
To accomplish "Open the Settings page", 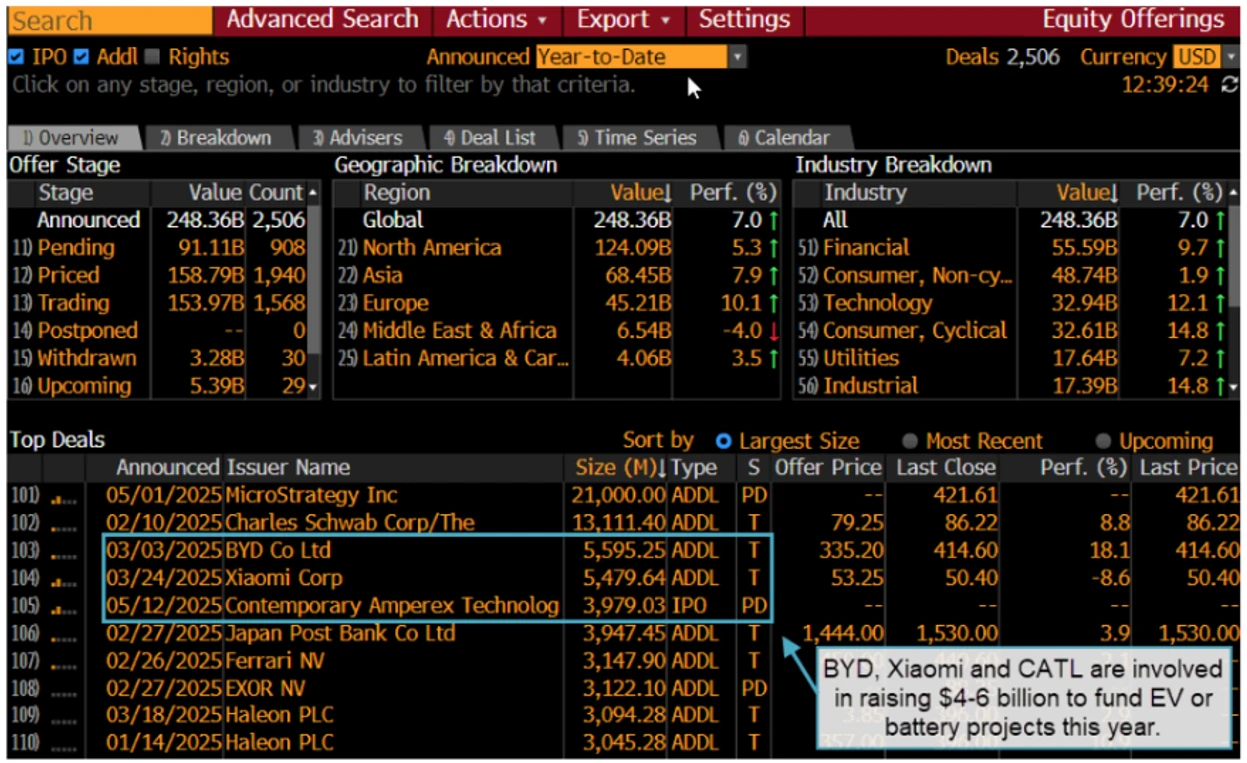I will click(744, 19).
